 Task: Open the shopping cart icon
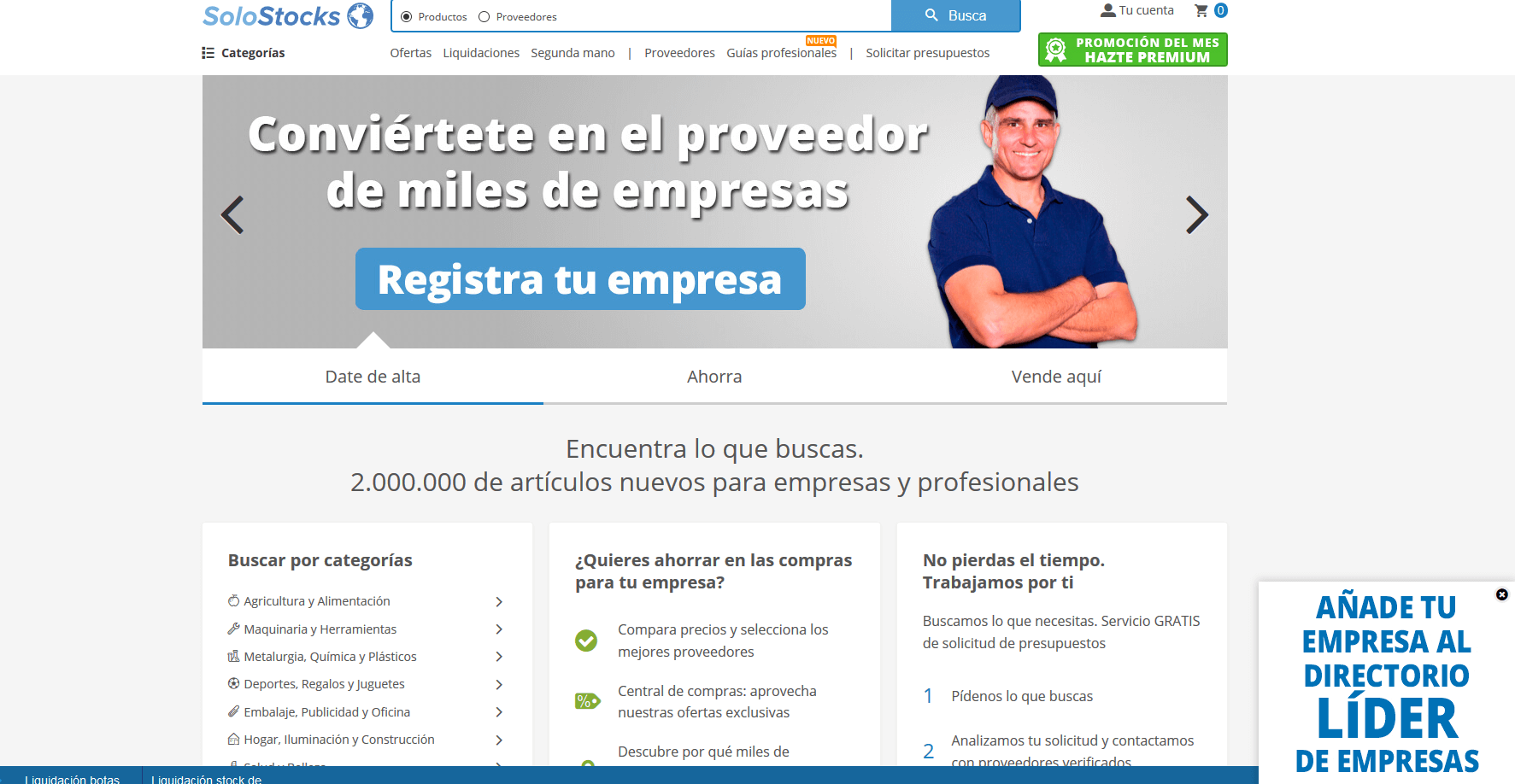[1201, 11]
